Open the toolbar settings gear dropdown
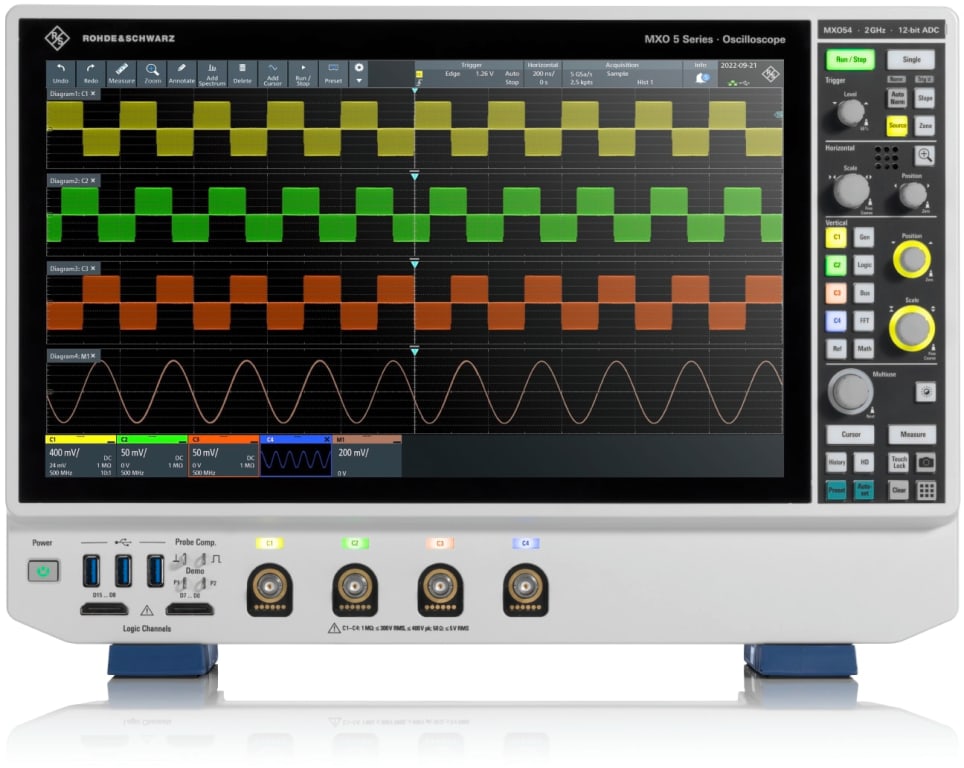 pyautogui.click(x=359, y=73)
